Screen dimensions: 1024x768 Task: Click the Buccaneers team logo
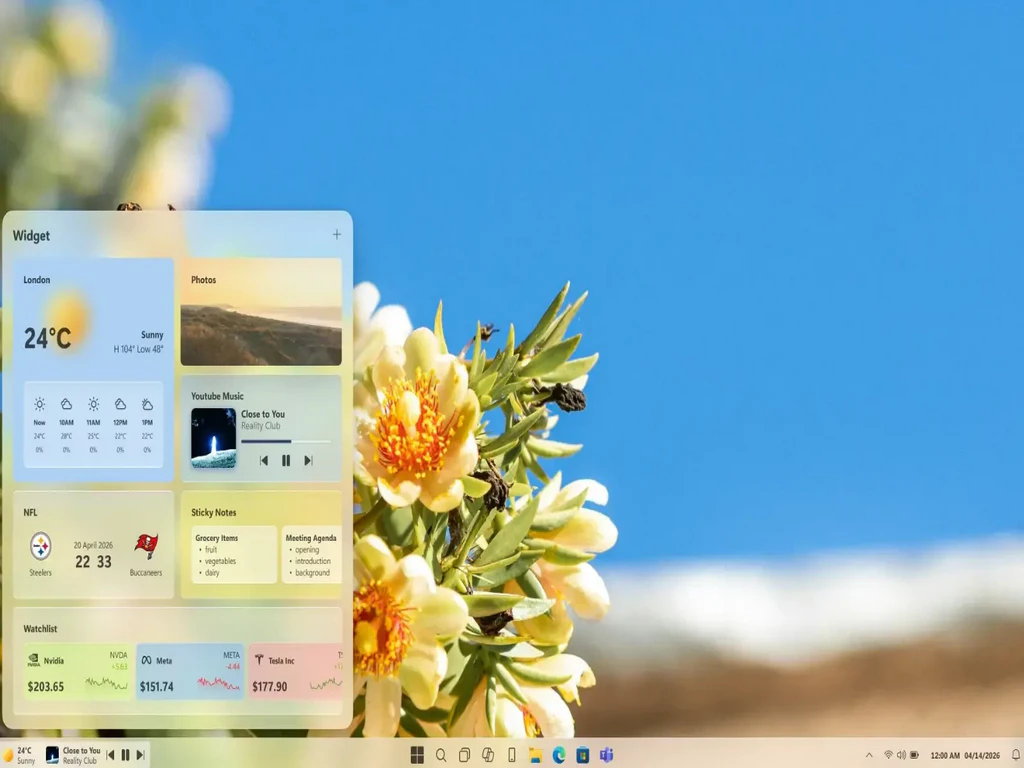click(146, 546)
